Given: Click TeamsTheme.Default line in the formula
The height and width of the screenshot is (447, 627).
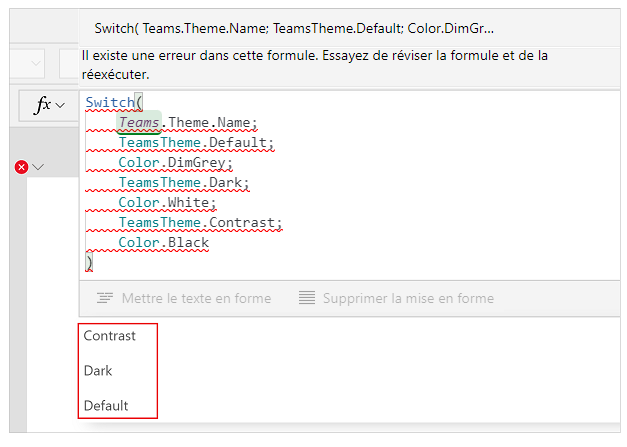Looking at the screenshot, I should coord(196,142).
